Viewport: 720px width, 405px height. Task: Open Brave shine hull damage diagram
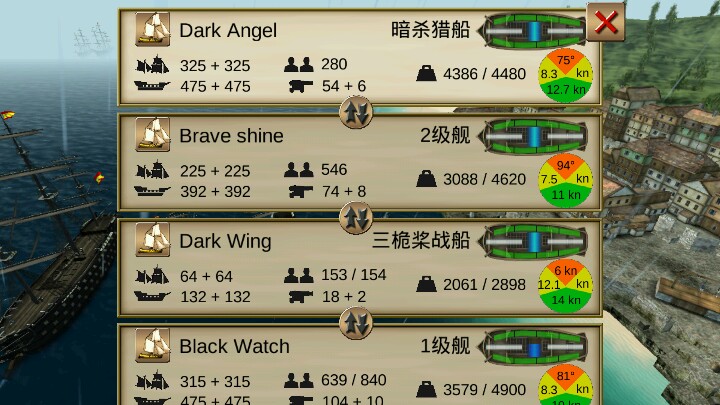click(533, 136)
